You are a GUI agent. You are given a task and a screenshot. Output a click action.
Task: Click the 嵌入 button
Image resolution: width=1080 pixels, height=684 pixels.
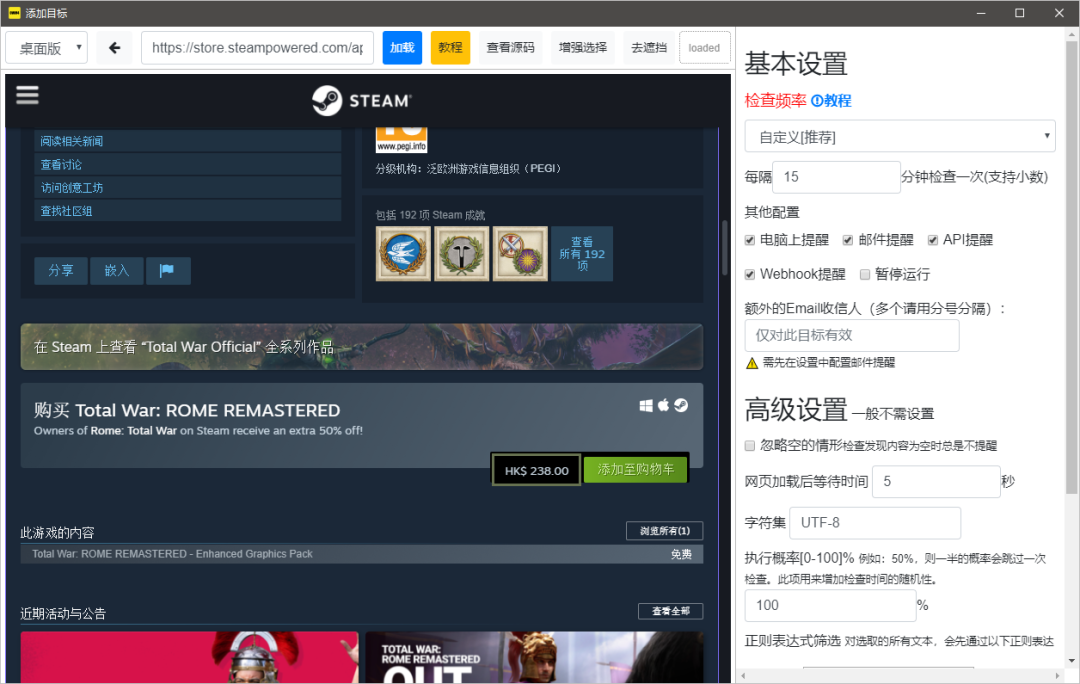point(117,271)
